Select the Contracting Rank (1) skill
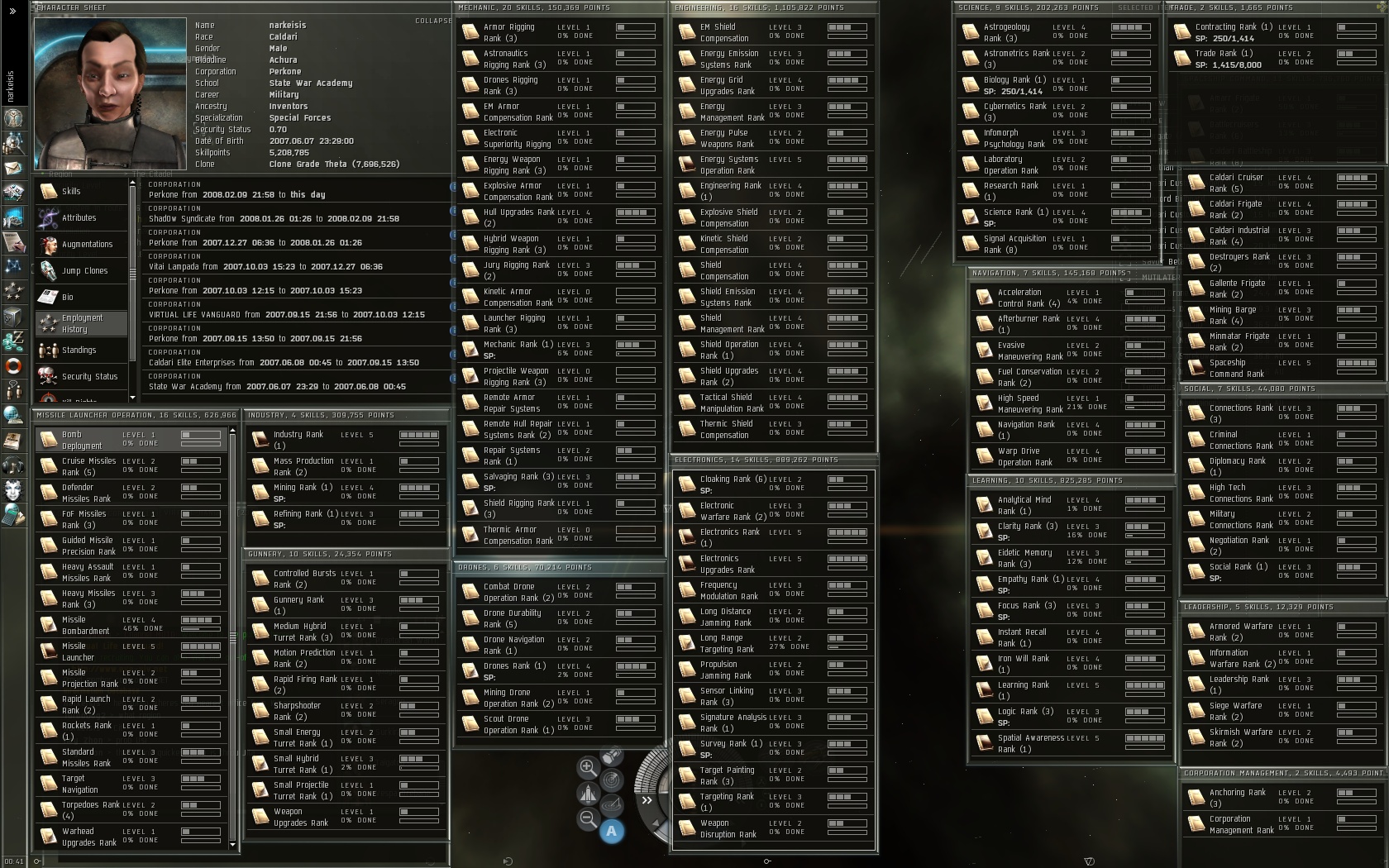The height and width of the screenshot is (868, 1389). coord(1276,32)
